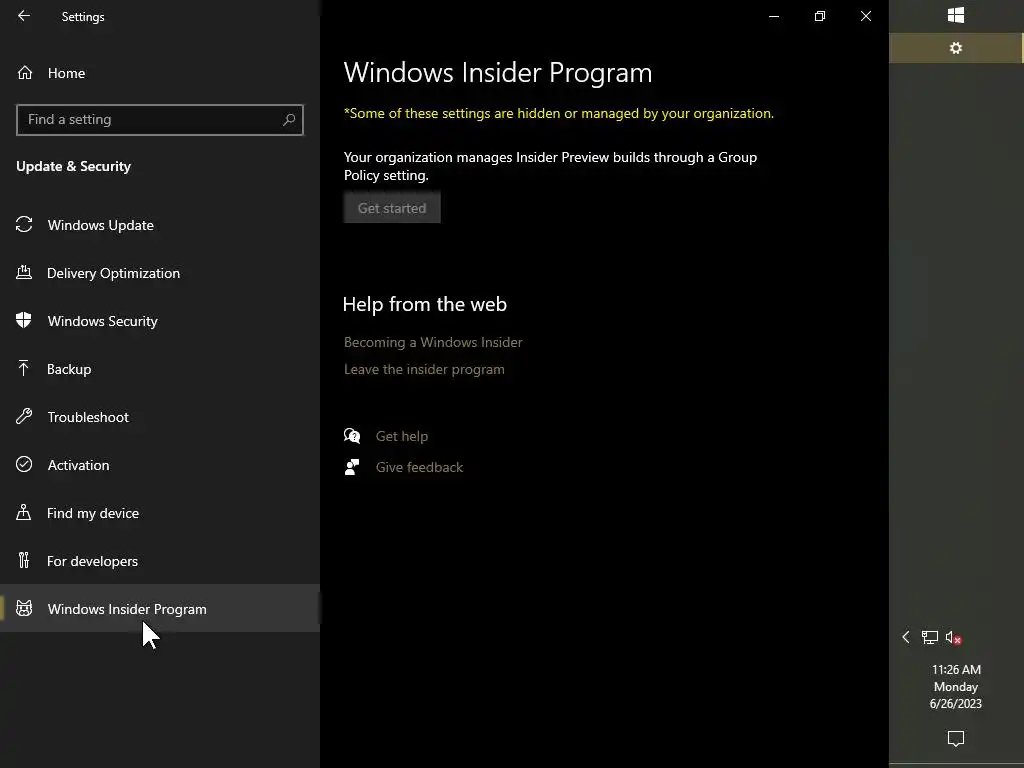Open For developers settings
Viewport: 1024px width, 768px height.
point(160,561)
